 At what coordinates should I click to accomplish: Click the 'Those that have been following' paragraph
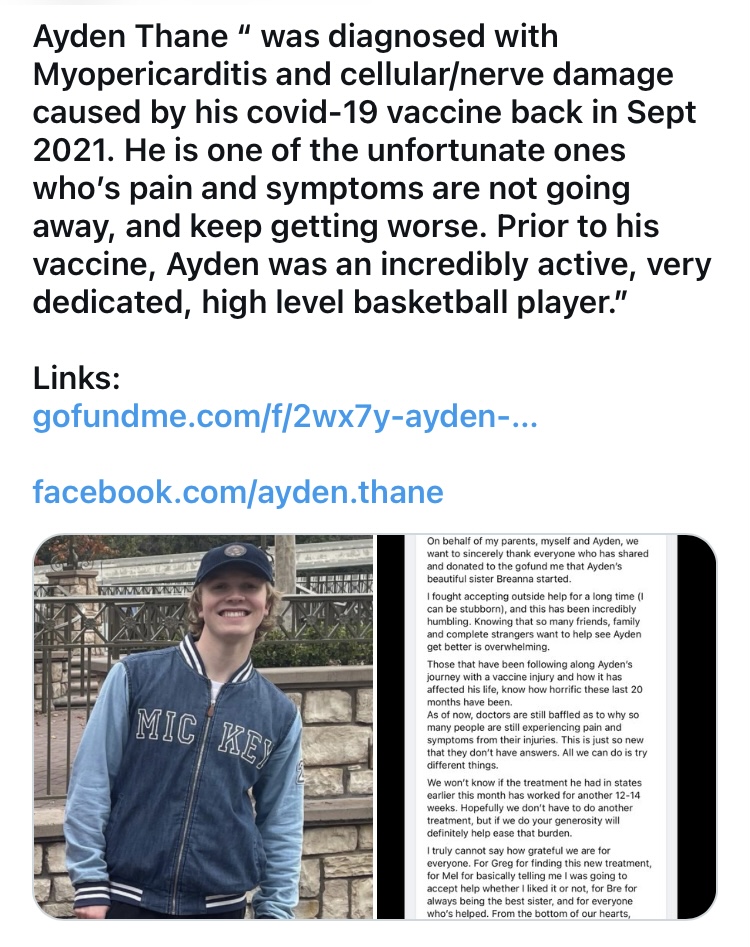point(534,683)
